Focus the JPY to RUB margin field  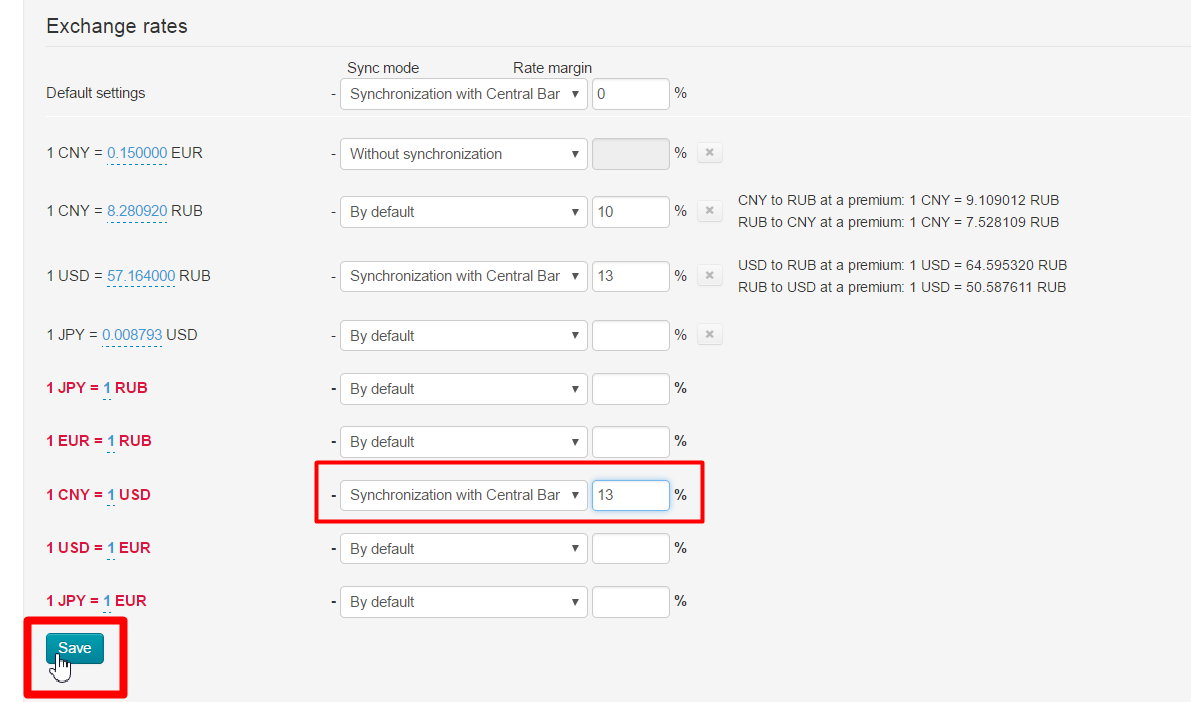(x=630, y=389)
